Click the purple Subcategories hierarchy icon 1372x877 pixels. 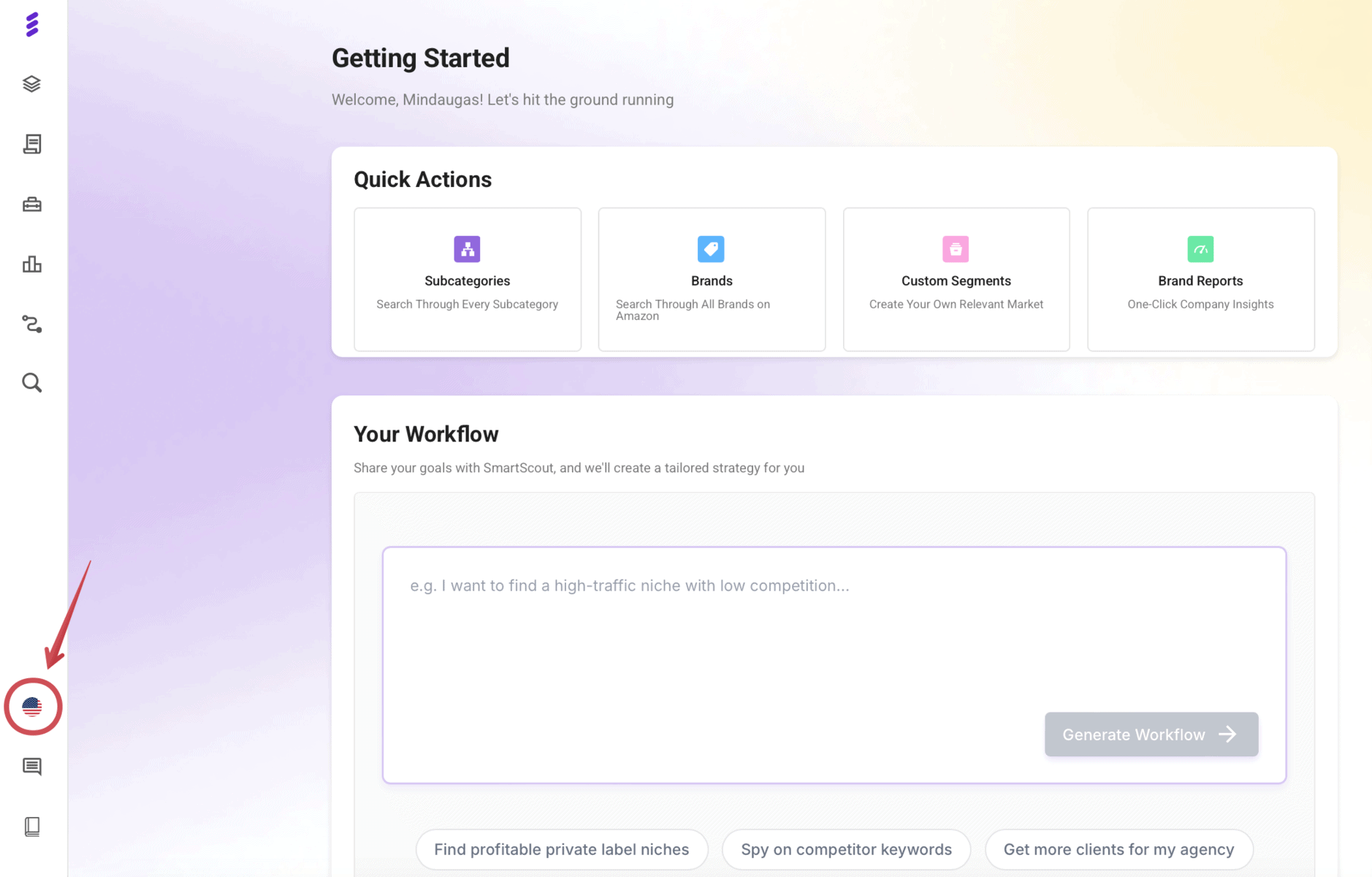pos(467,249)
